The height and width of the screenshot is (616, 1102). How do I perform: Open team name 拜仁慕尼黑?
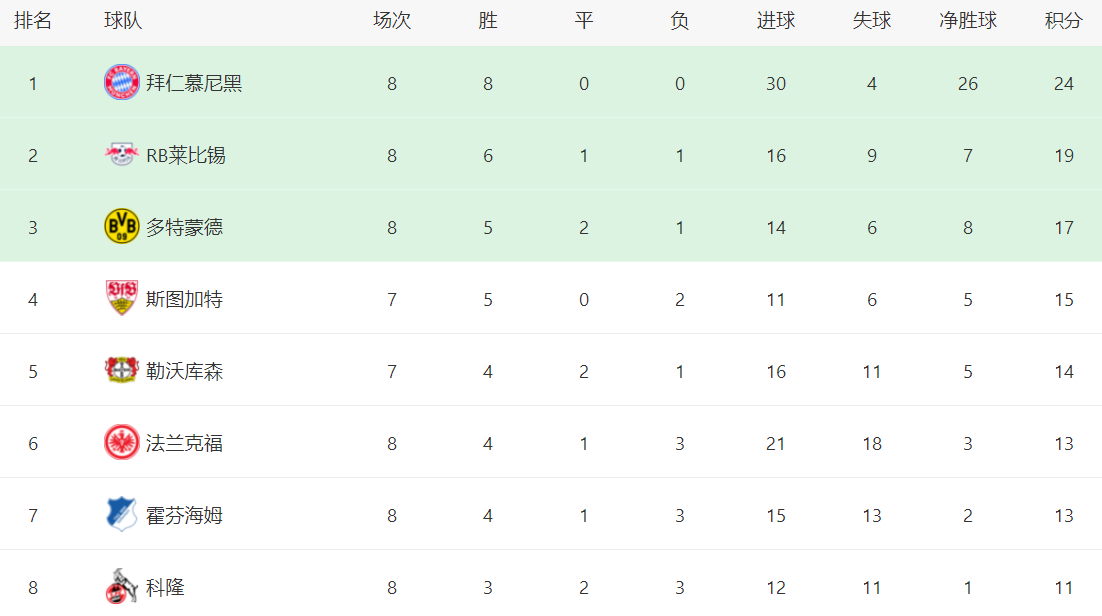[194, 83]
